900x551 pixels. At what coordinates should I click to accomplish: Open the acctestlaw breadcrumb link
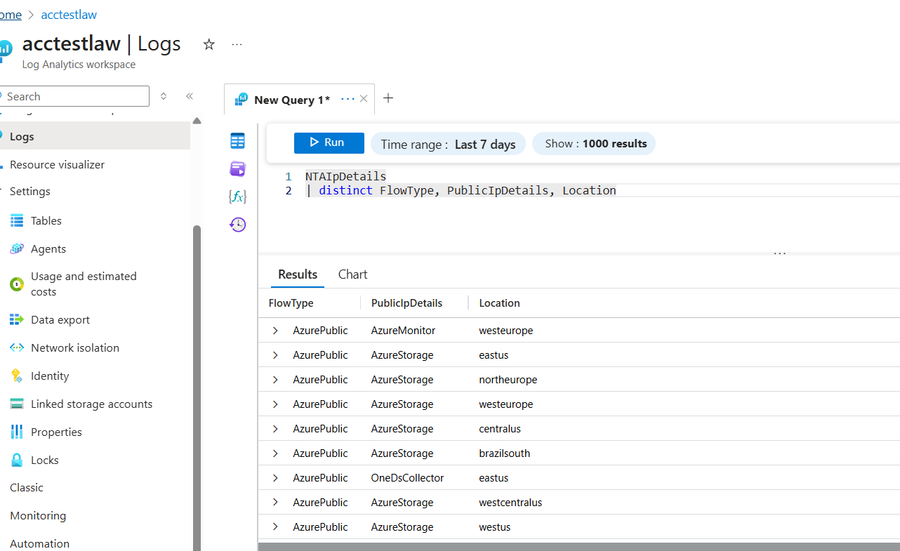(x=69, y=15)
